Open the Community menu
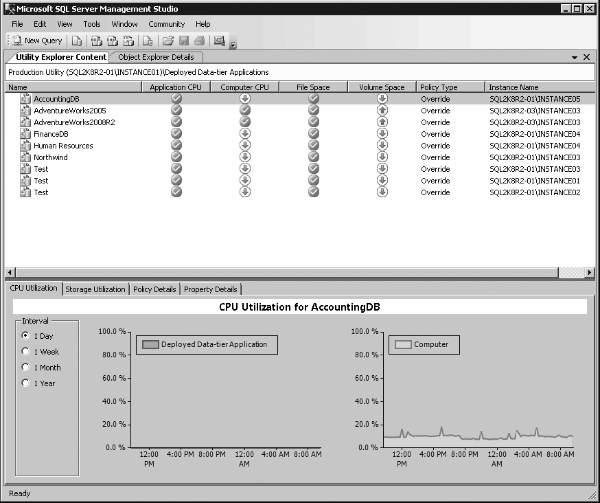The image size is (600, 503). click(x=166, y=24)
